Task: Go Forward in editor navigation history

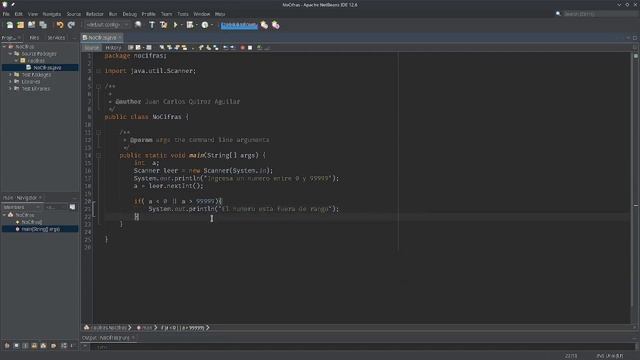Action: pos(149,48)
